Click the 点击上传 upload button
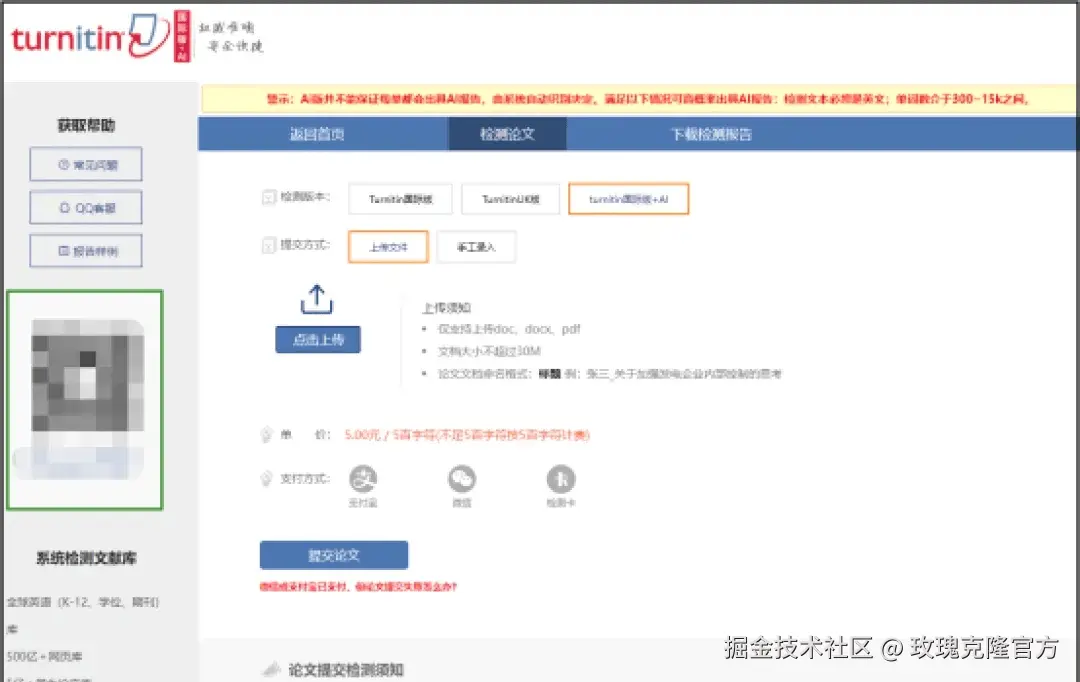1080x682 pixels. click(x=318, y=340)
